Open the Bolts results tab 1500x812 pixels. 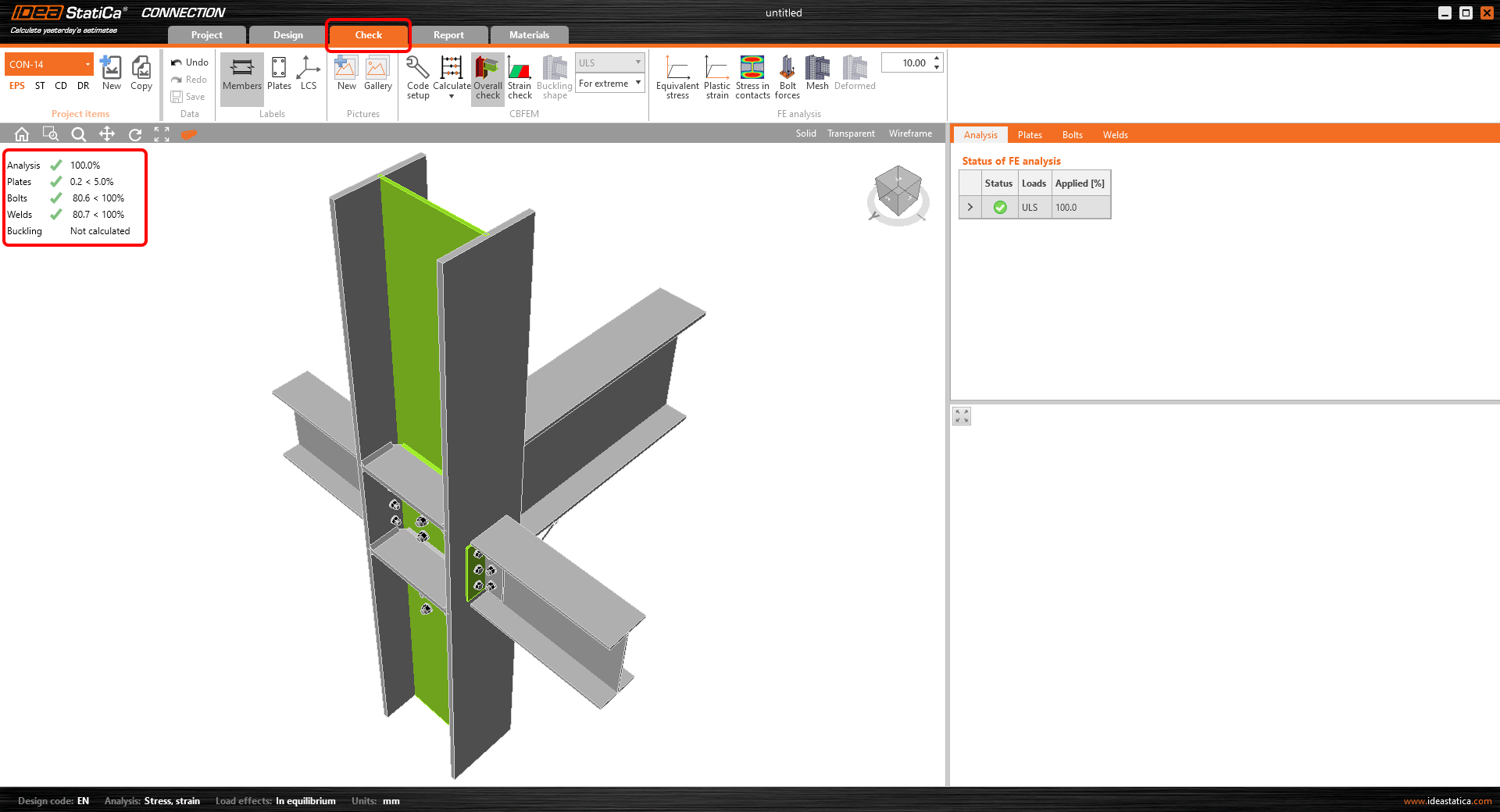pos(1072,135)
